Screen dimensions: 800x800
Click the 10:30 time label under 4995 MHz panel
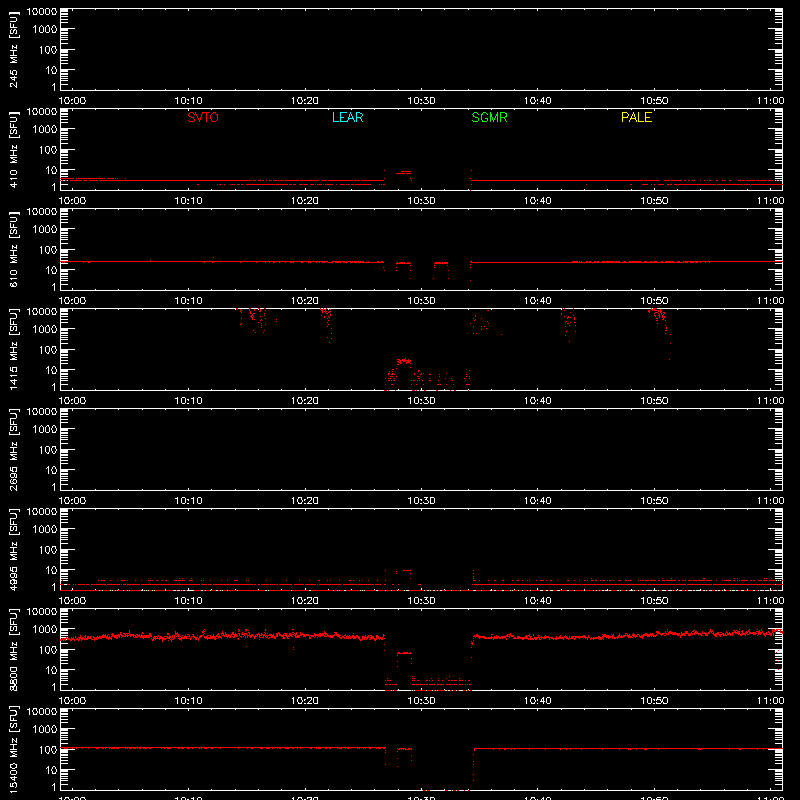[x=421, y=601]
